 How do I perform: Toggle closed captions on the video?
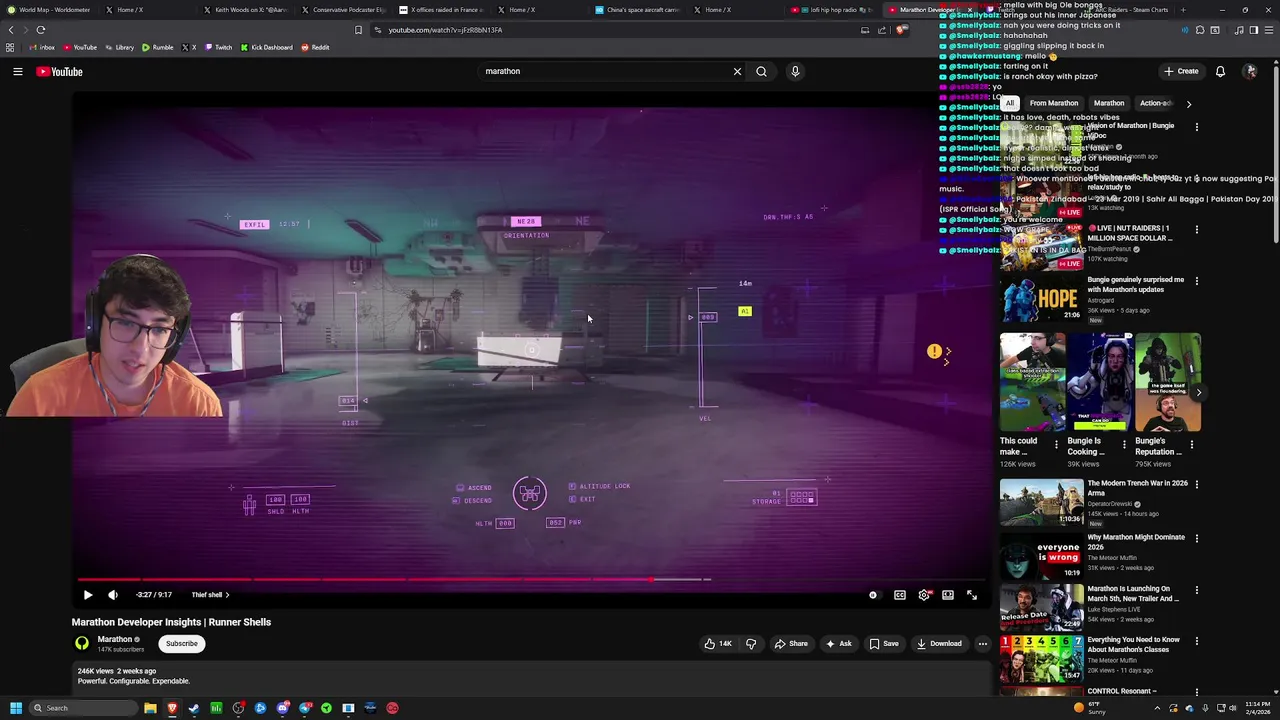click(899, 595)
